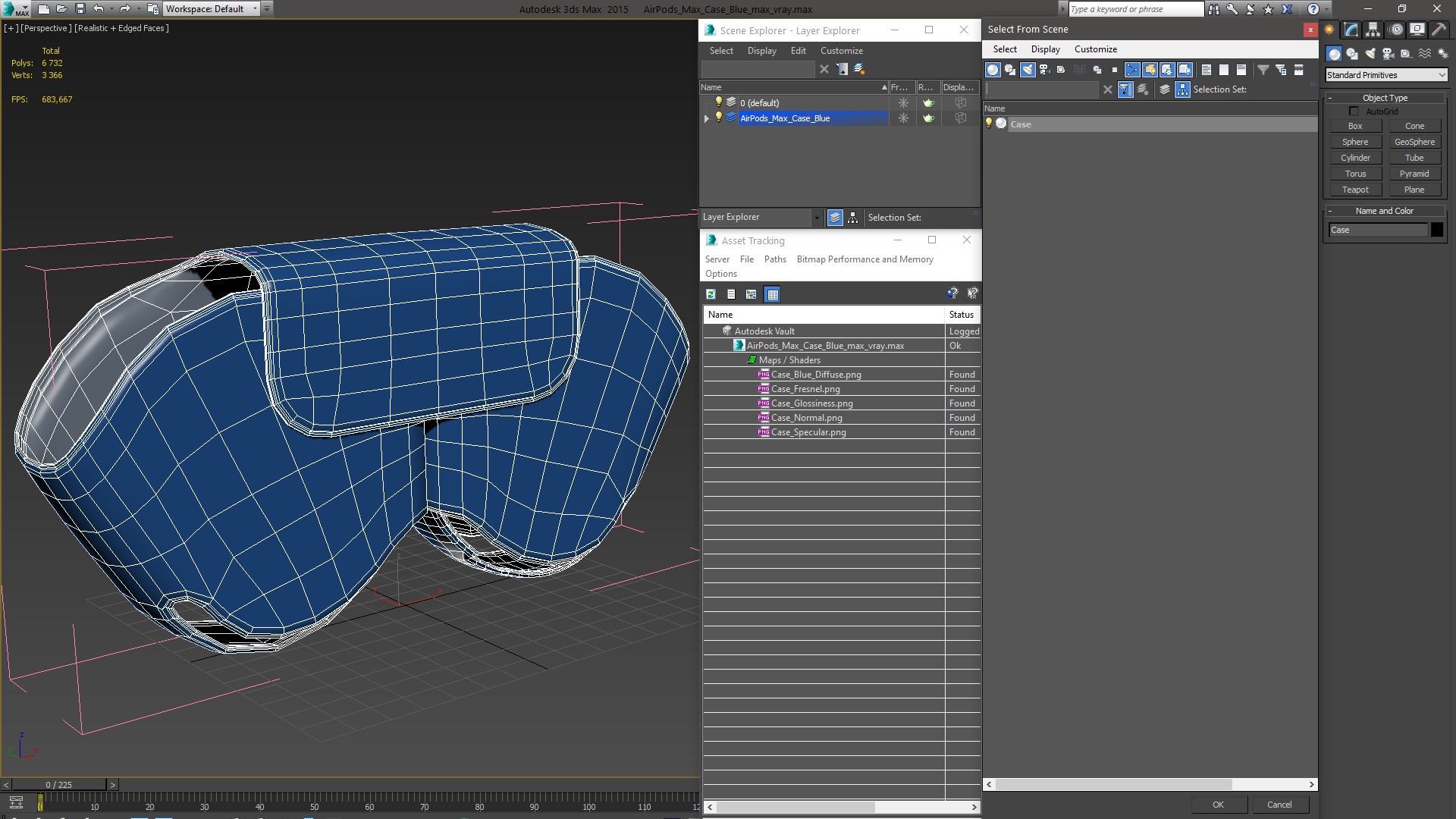
Task: Switch Asset Tracking to table view icon
Action: tap(772, 294)
